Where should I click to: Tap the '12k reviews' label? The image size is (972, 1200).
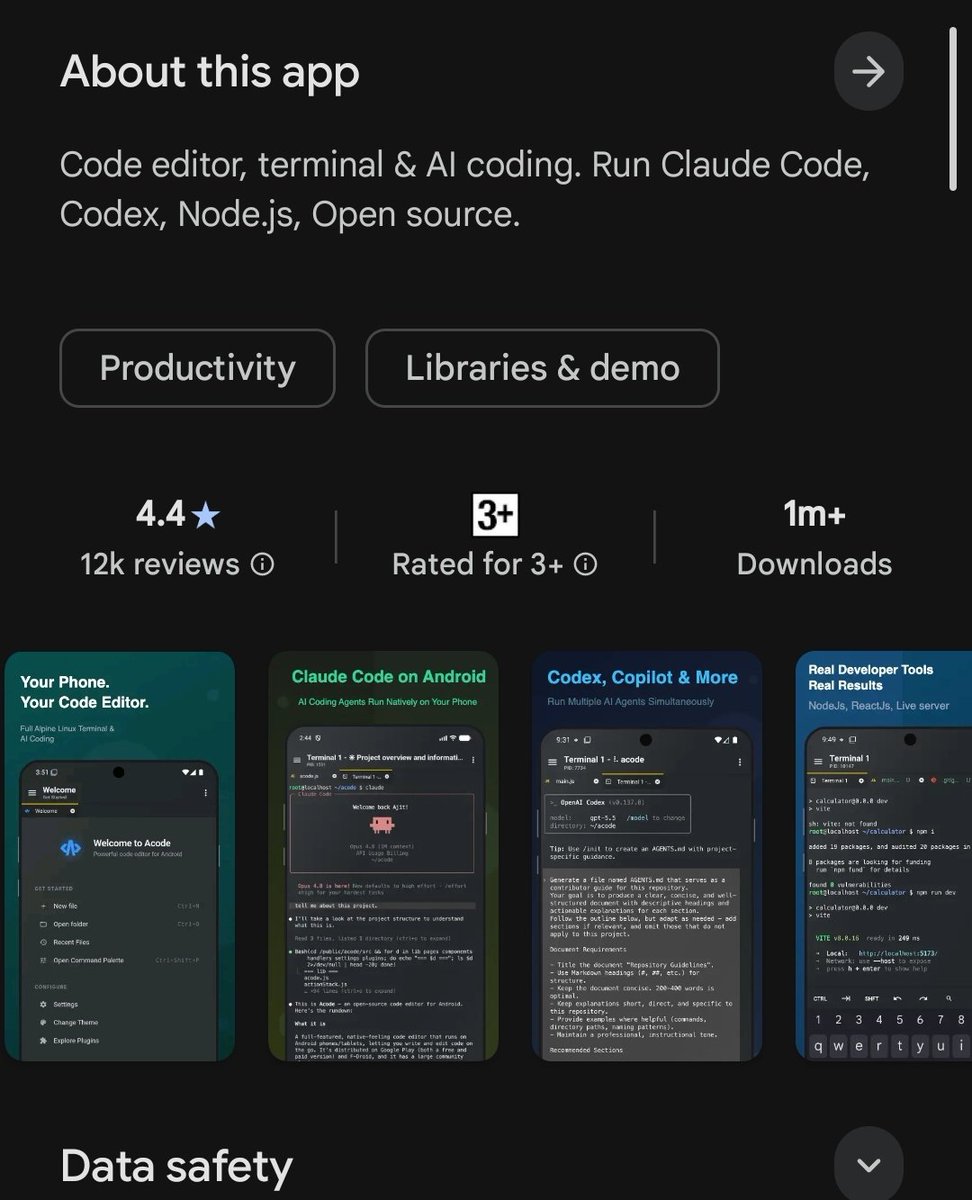pos(160,564)
